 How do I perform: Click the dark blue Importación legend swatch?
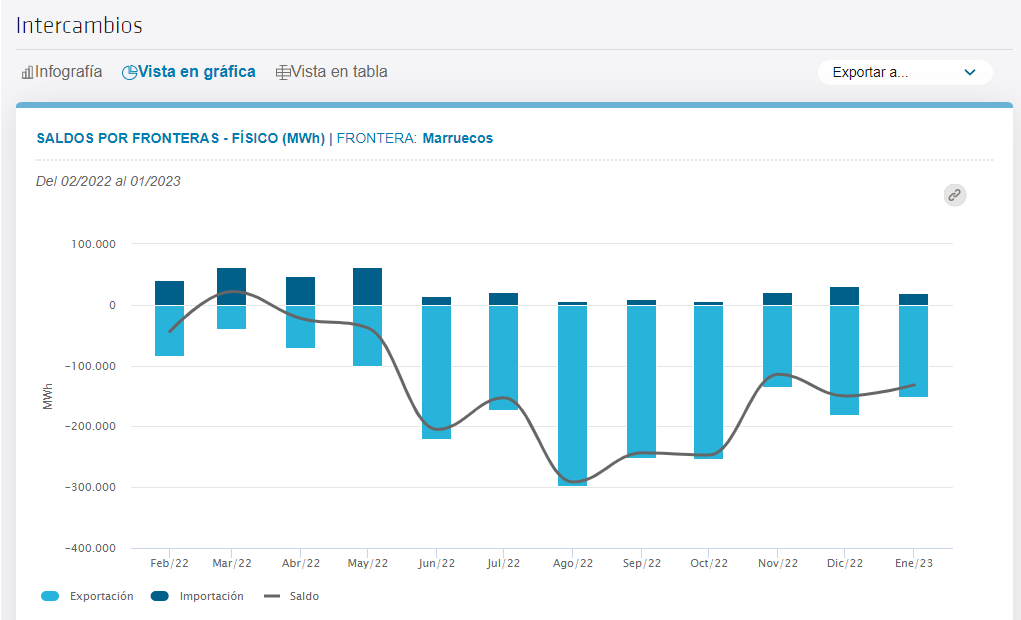point(160,596)
